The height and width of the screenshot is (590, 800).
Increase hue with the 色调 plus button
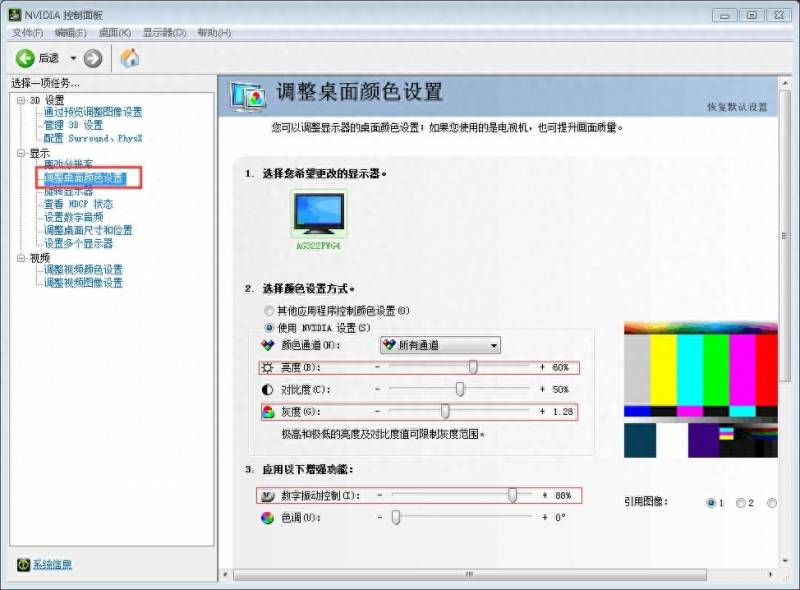pyautogui.click(x=545, y=518)
